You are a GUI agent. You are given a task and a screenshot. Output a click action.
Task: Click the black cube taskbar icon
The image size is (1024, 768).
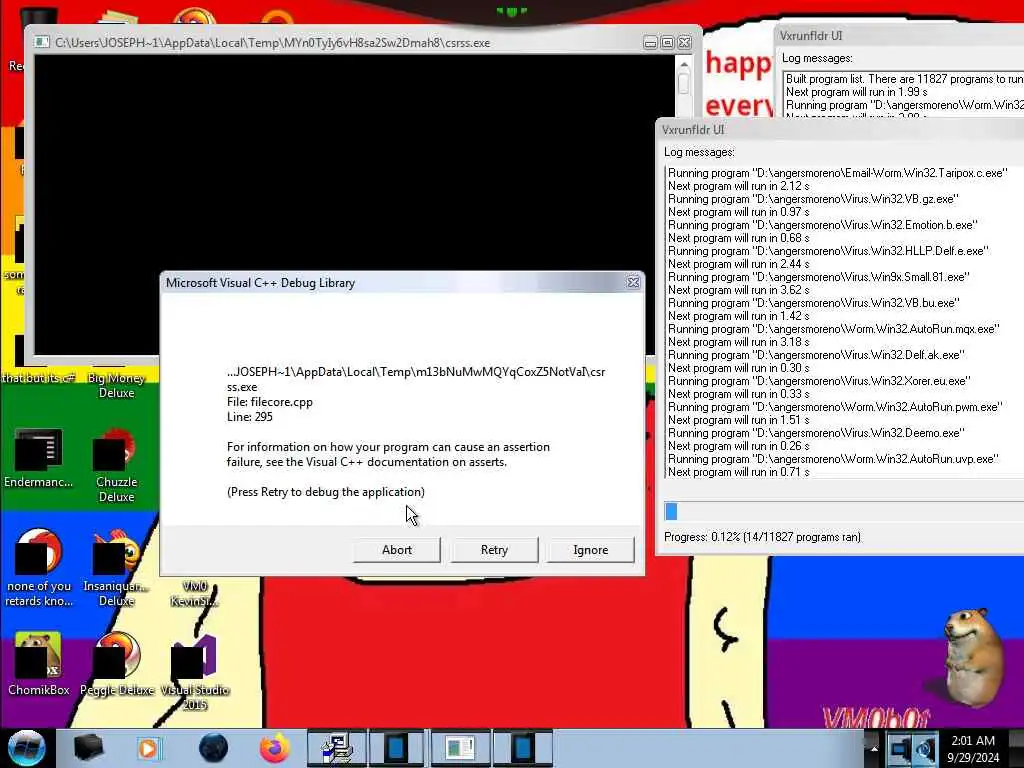pyautogui.click(x=89, y=748)
